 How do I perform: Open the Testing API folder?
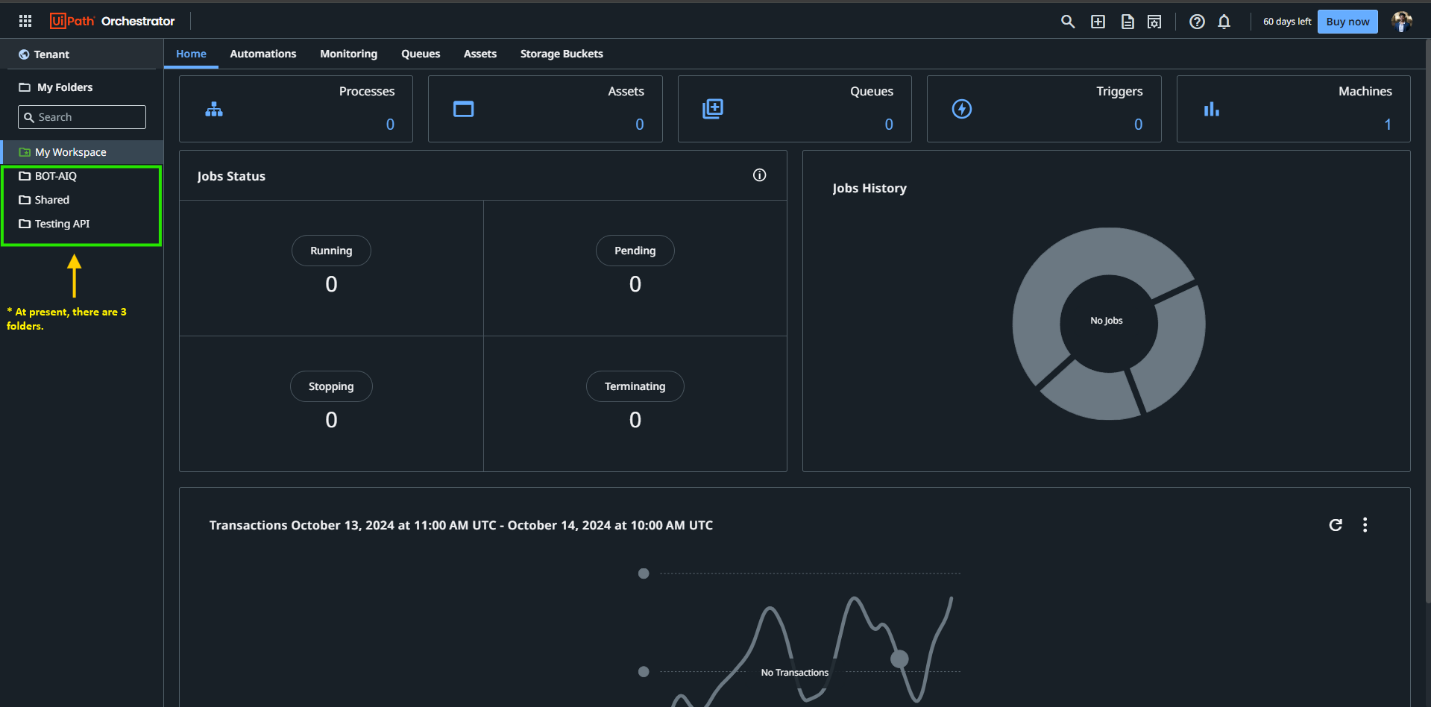point(81,224)
